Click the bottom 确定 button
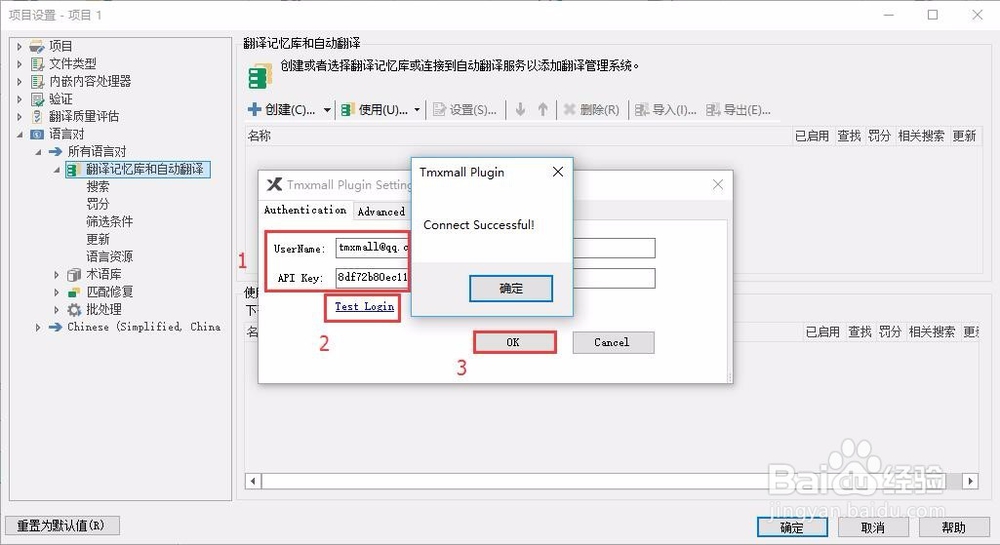Viewport: 1000px width, 545px height. pos(792,527)
